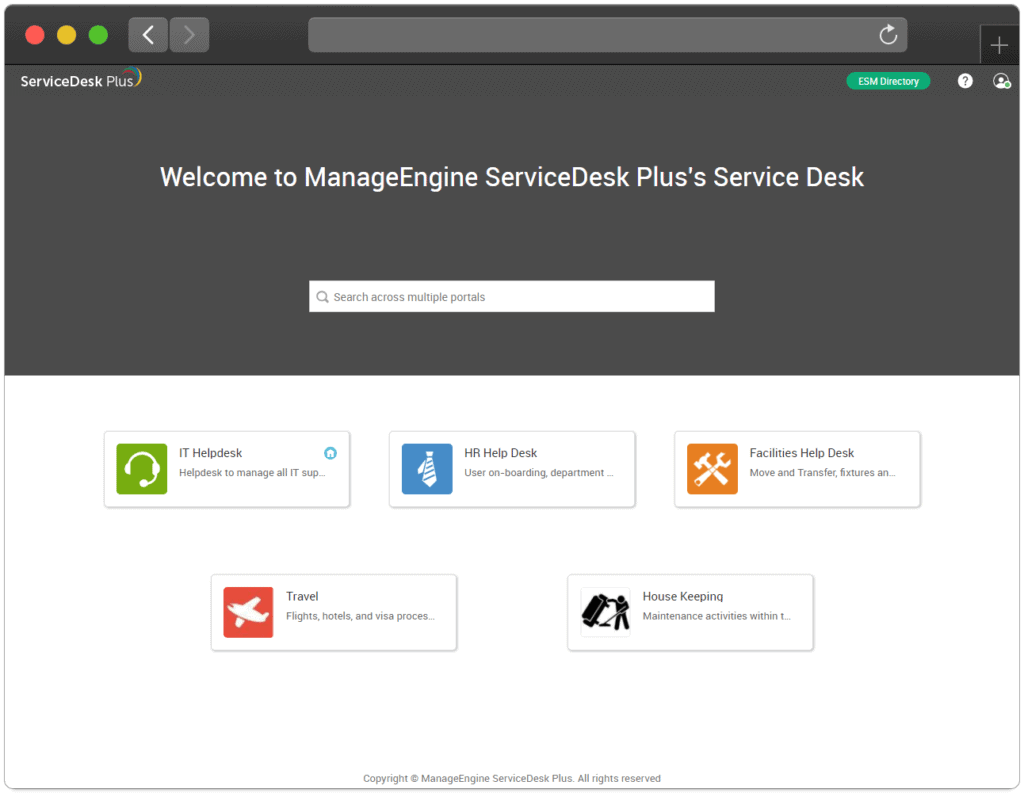
Task: Select the Facilities Help Desk title
Action: (801, 453)
